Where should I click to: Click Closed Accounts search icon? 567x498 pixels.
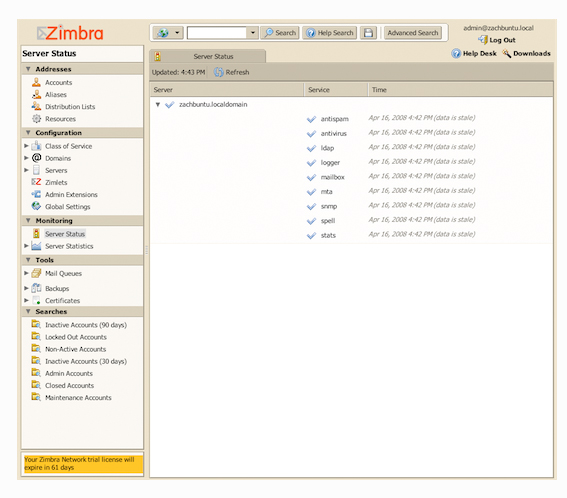(x=36, y=385)
